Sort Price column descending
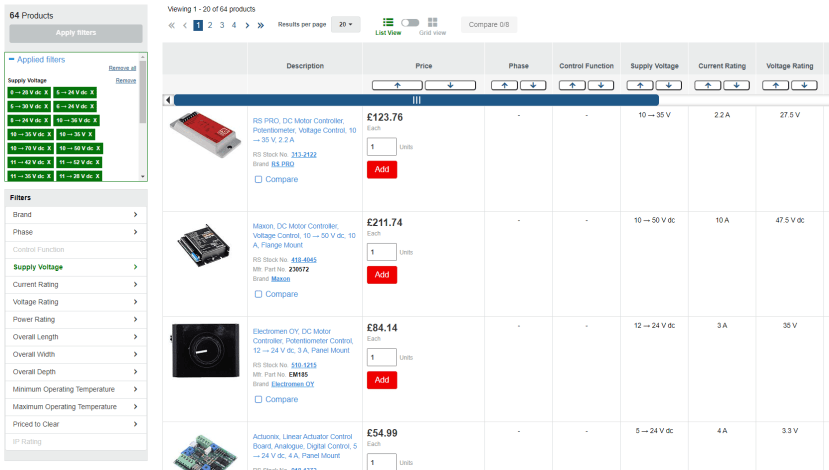The image size is (829, 470). (x=450, y=85)
